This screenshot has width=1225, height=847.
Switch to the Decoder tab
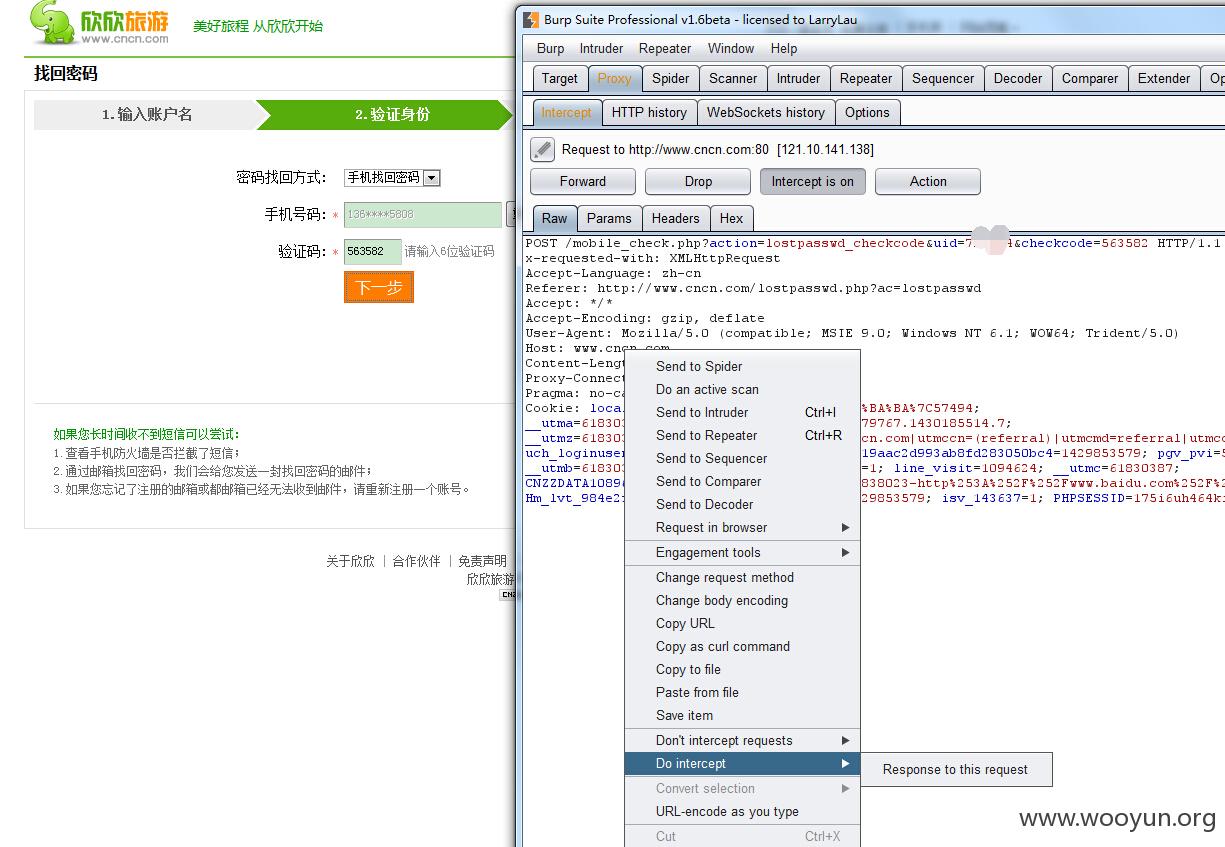(1018, 79)
